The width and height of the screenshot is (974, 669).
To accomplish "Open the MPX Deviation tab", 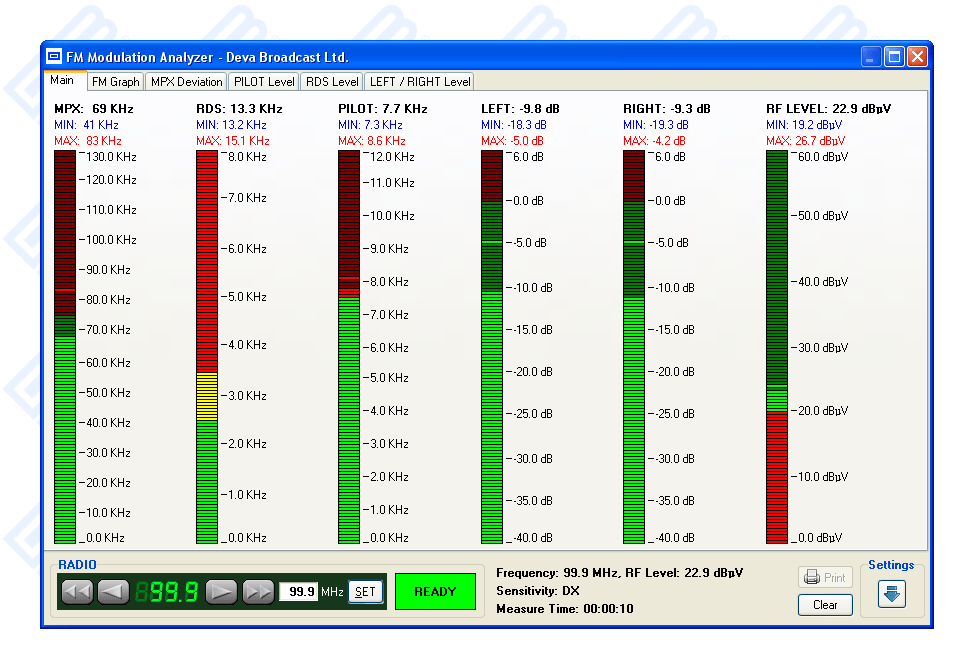I will pos(187,82).
